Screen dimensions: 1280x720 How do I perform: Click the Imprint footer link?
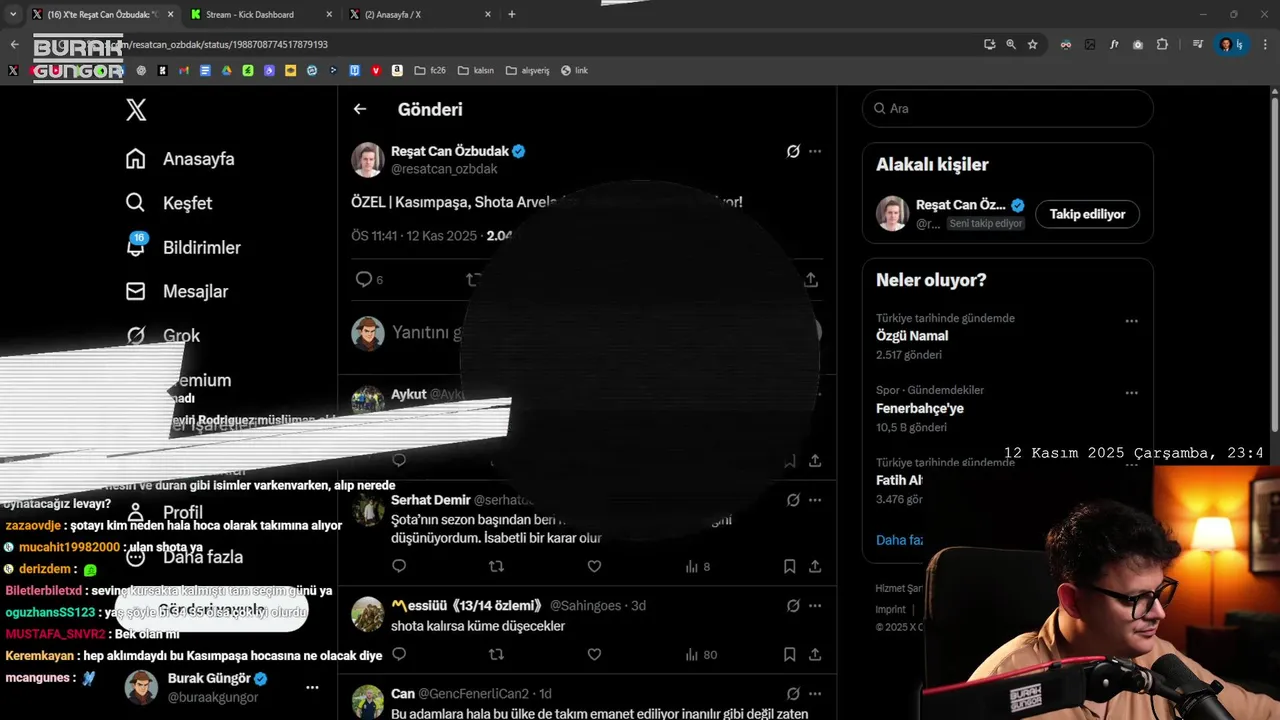point(890,609)
